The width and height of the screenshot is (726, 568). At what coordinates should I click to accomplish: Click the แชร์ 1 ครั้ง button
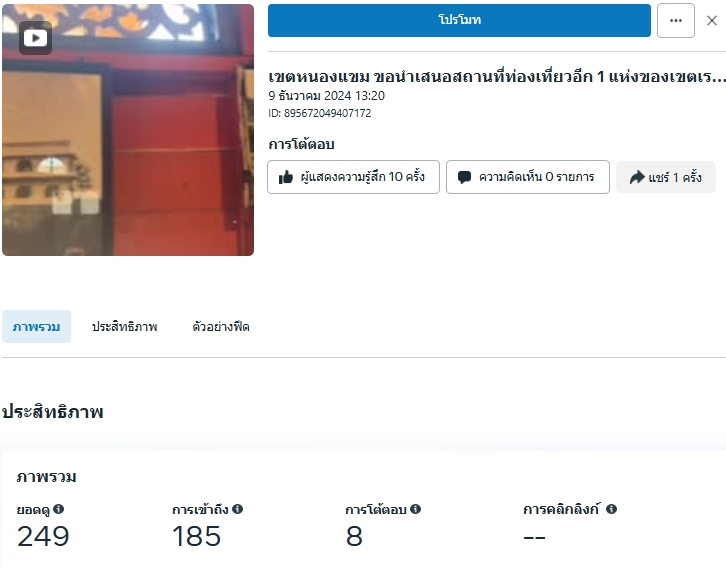click(666, 177)
